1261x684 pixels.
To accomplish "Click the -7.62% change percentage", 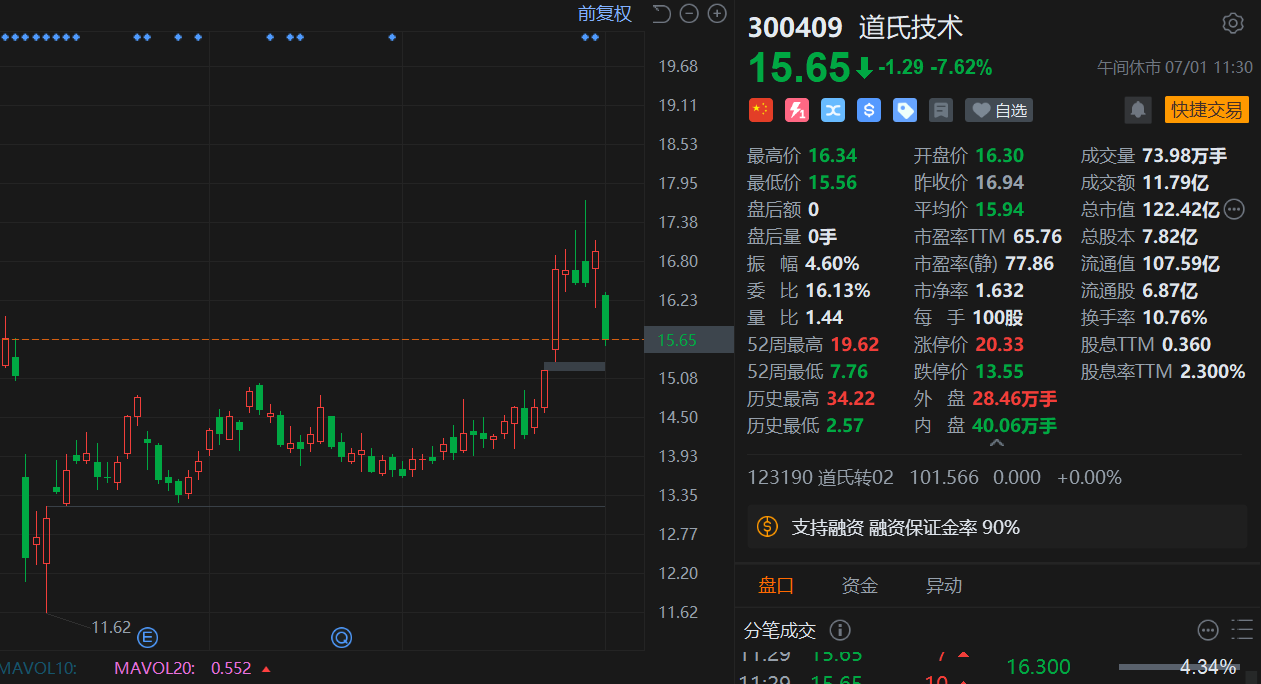I will pyautogui.click(x=961, y=67).
